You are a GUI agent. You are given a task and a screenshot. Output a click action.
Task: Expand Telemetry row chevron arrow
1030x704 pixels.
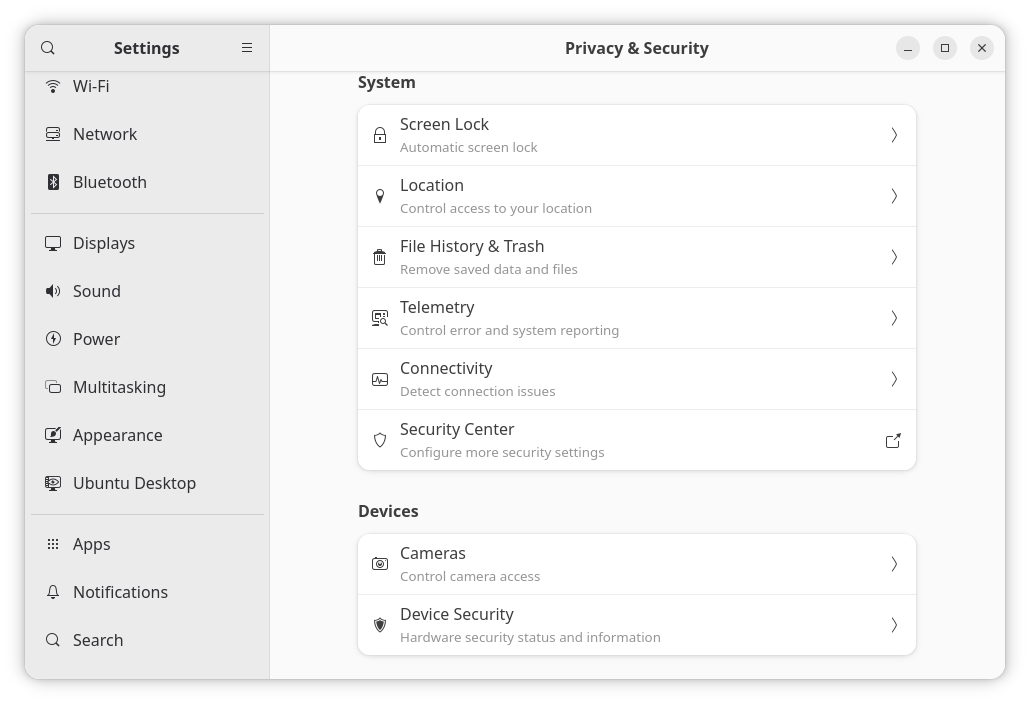[894, 318]
